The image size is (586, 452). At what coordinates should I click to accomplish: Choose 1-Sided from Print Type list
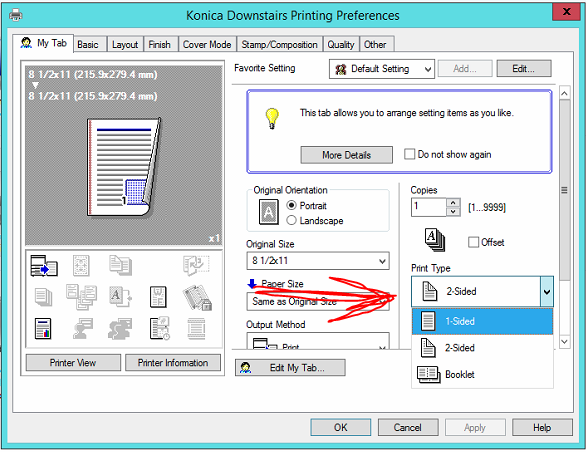[x=482, y=321]
